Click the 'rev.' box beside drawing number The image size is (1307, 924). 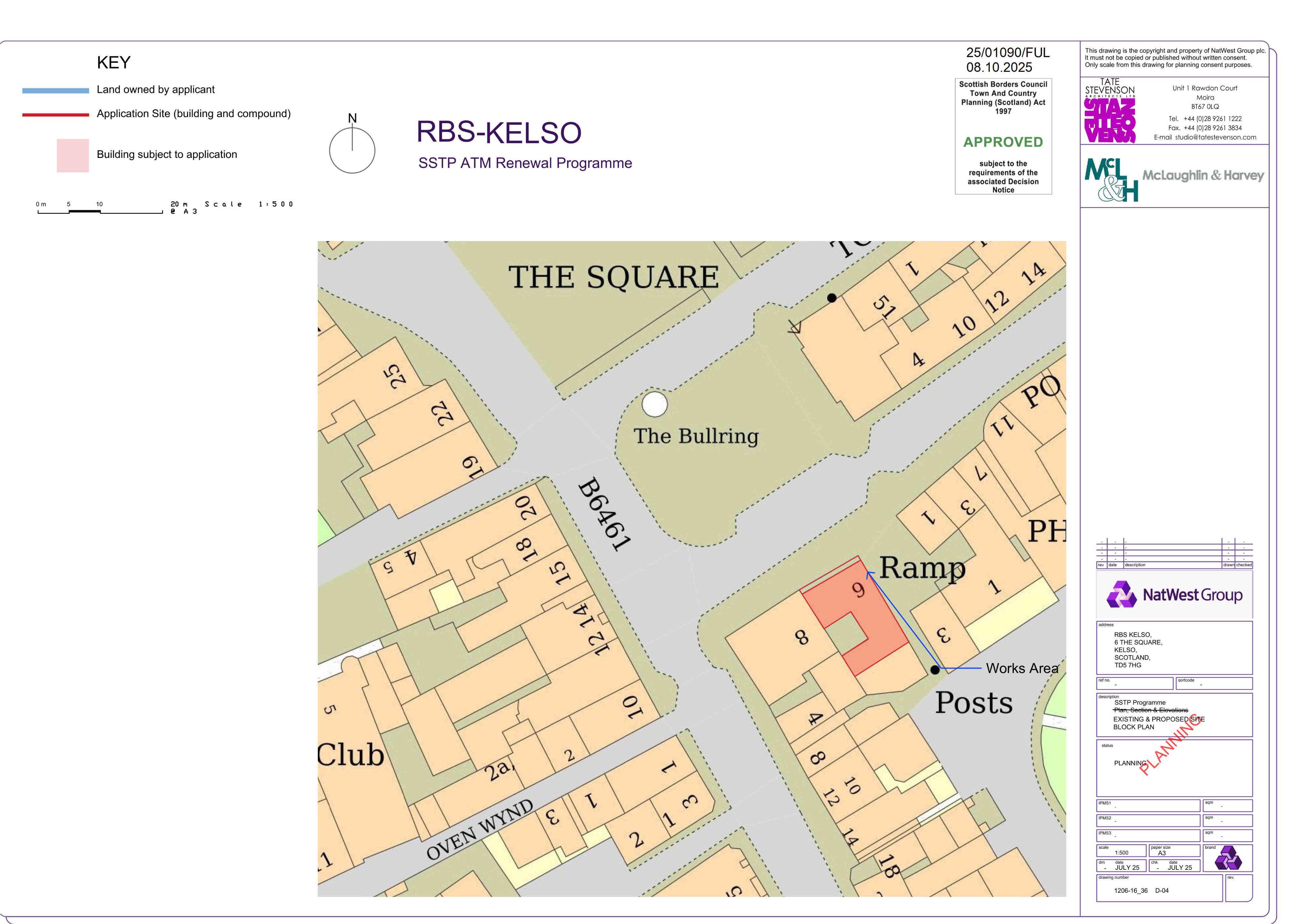[1239, 888]
